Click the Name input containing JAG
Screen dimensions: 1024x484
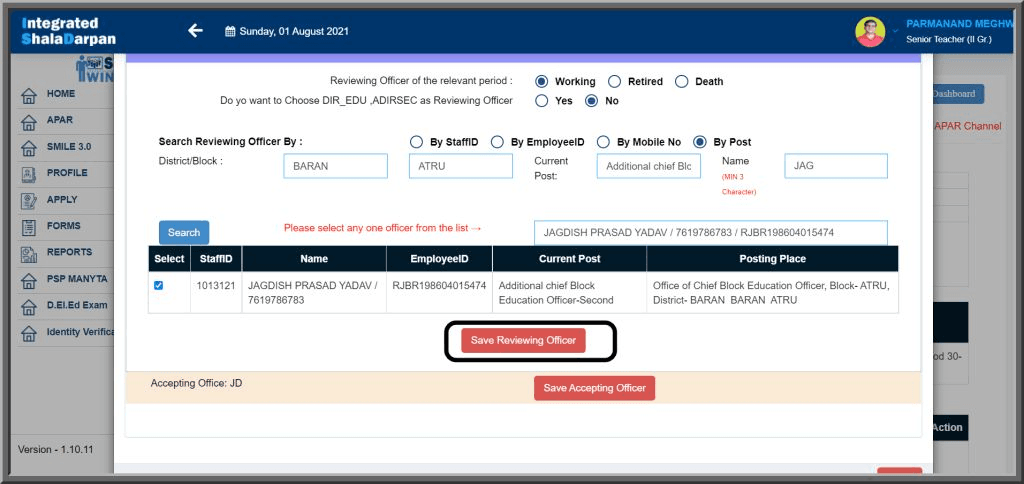coord(835,166)
